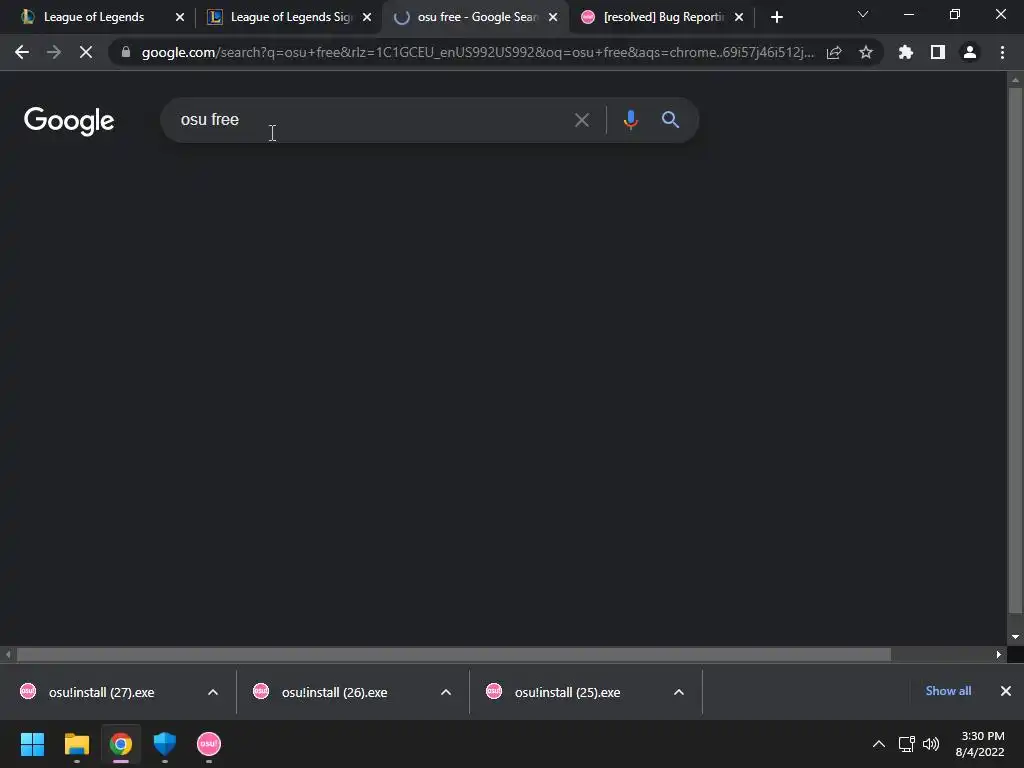Click the horizontal scrollbar thumb
This screenshot has width=1024, height=768.
(x=454, y=654)
